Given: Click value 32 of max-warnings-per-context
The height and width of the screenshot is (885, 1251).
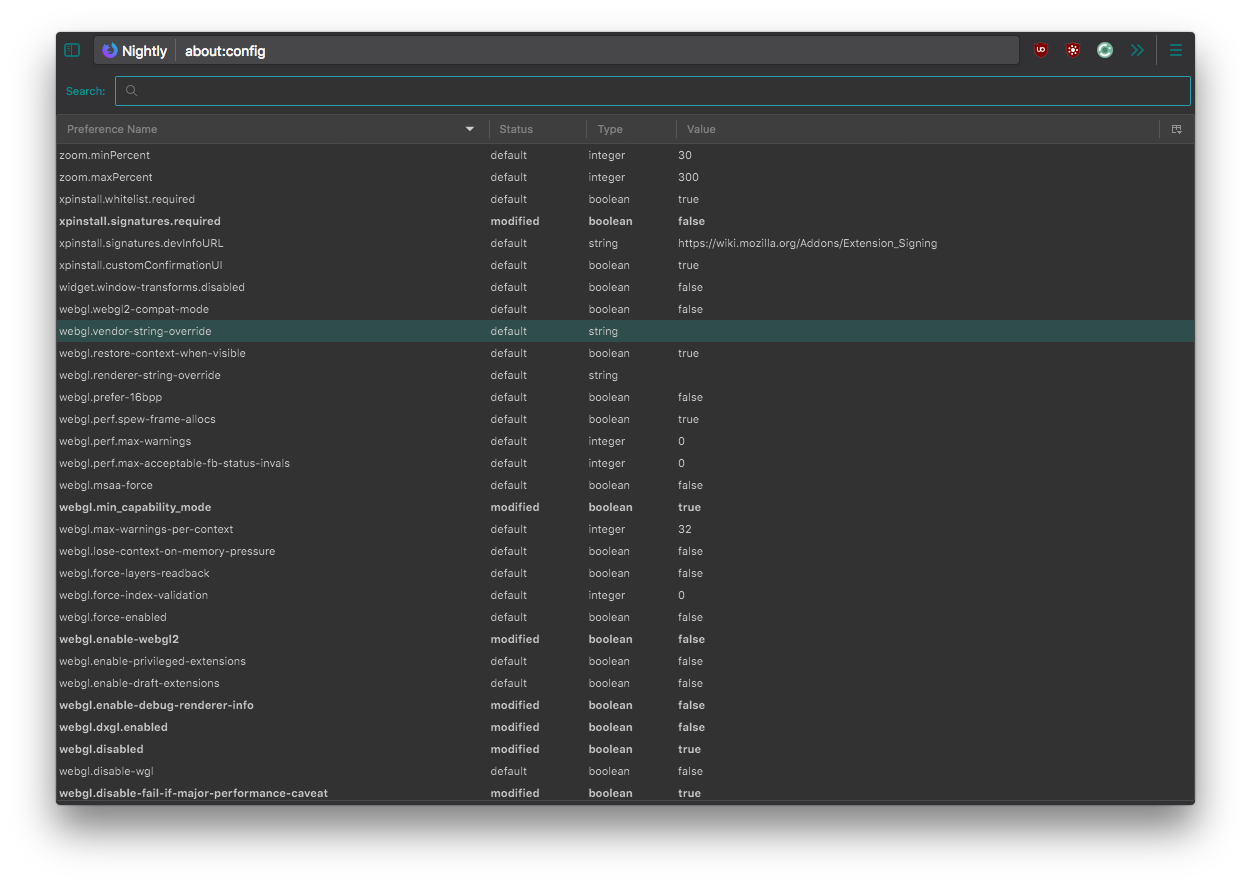Looking at the screenshot, I should tap(685, 529).
